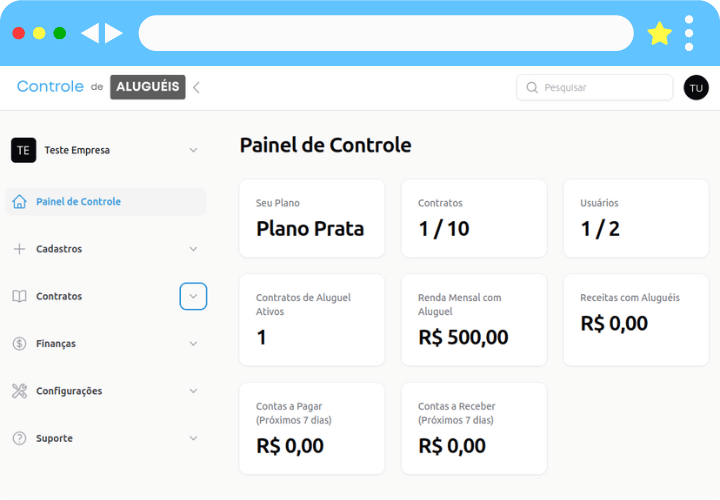Image resolution: width=720 pixels, height=500 pixels.
Task: Click the Controle de Aluguéis logo
Action: point(100,87)
